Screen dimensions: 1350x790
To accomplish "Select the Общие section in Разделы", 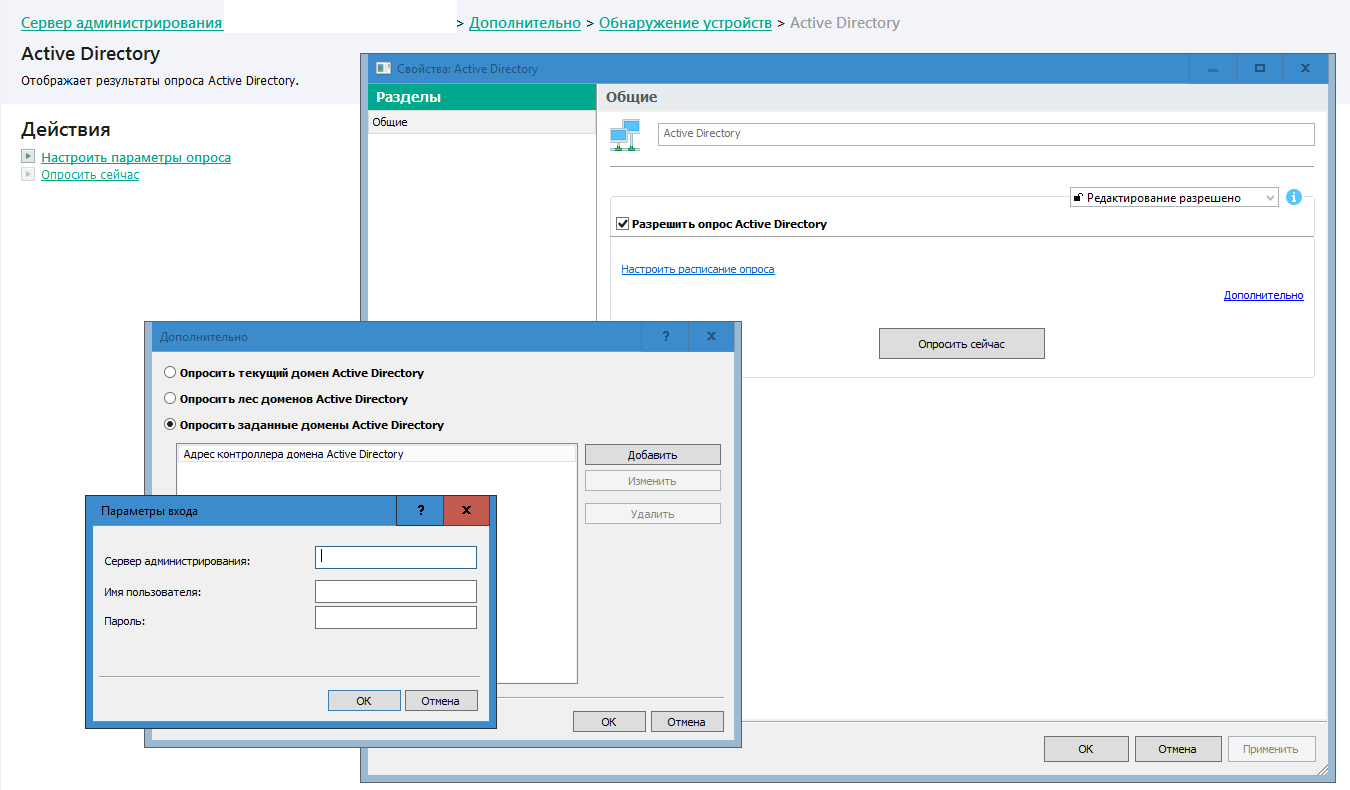I will click(482, 122).
